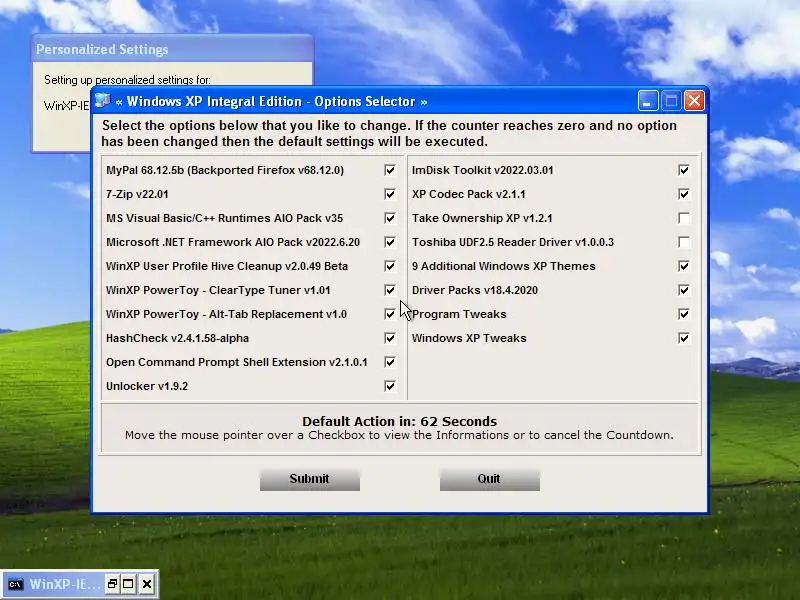
Task: Click the 'XP Codec Pack v2.1.1' label
Action: click(x=468, y=194)
